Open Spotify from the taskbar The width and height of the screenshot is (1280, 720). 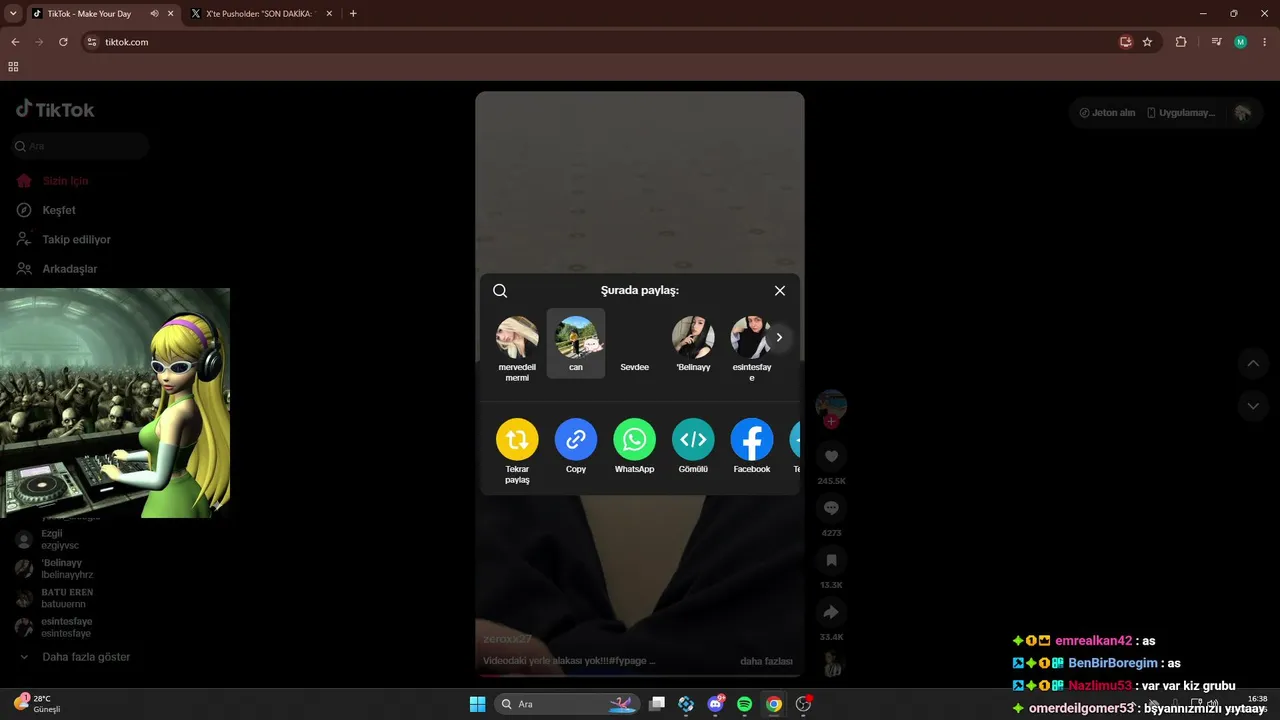tap(744, 704)
